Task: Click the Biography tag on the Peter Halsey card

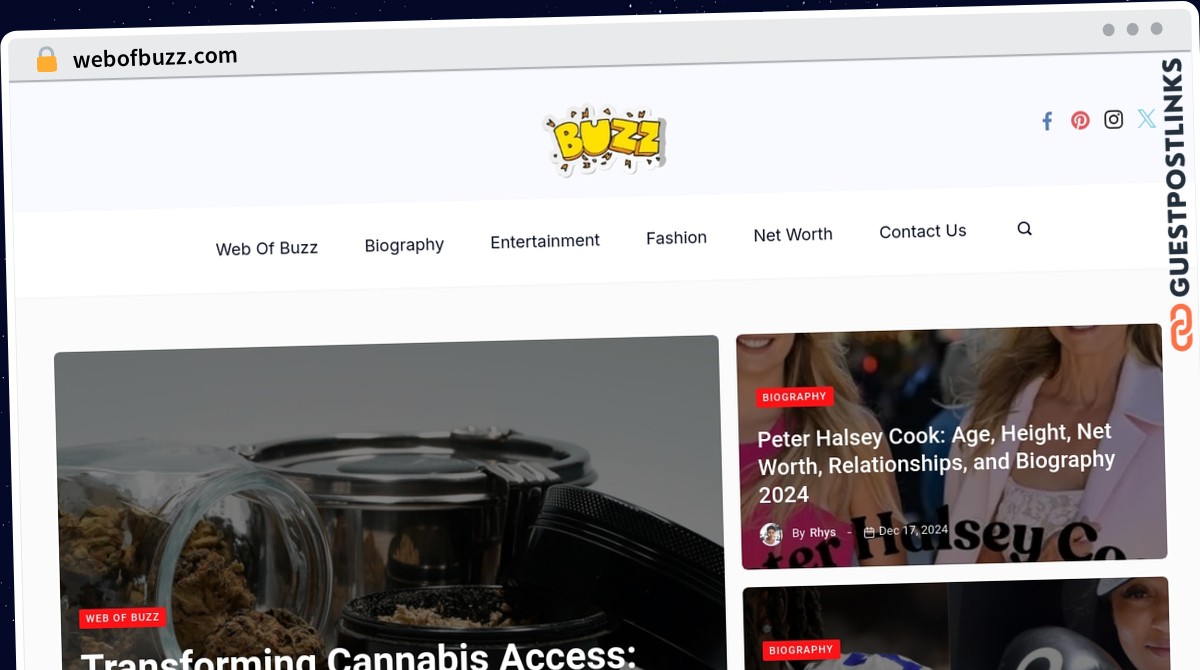Action: [794, 397]
